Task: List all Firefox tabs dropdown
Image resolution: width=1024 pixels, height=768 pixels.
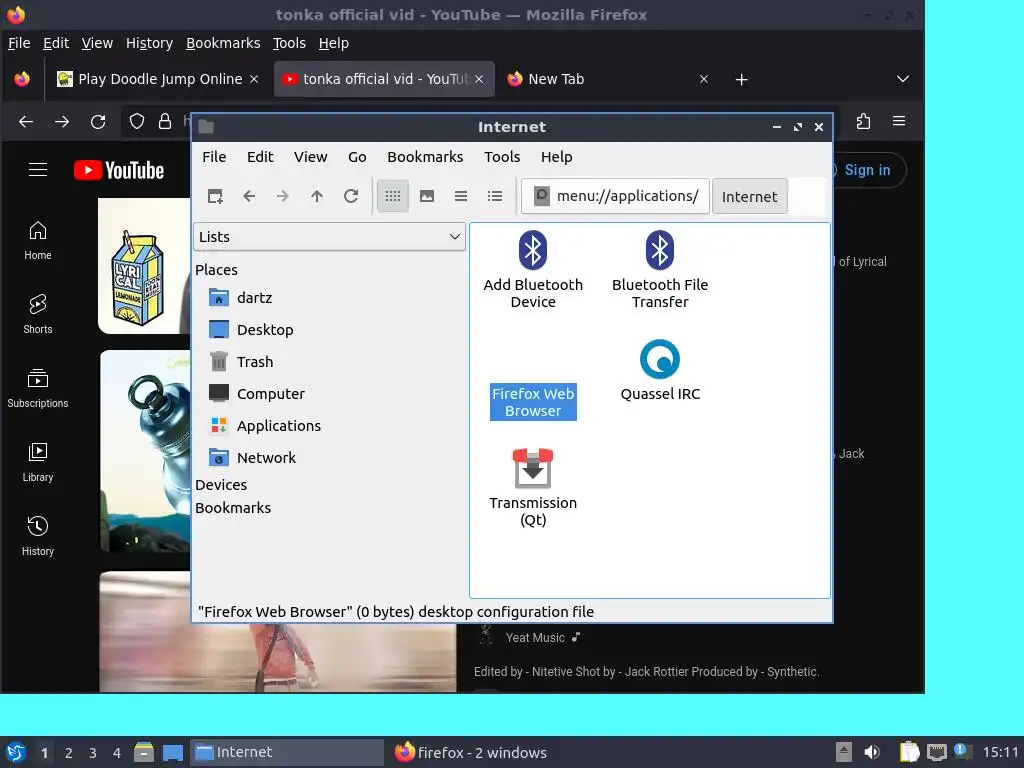Action: 903,79
